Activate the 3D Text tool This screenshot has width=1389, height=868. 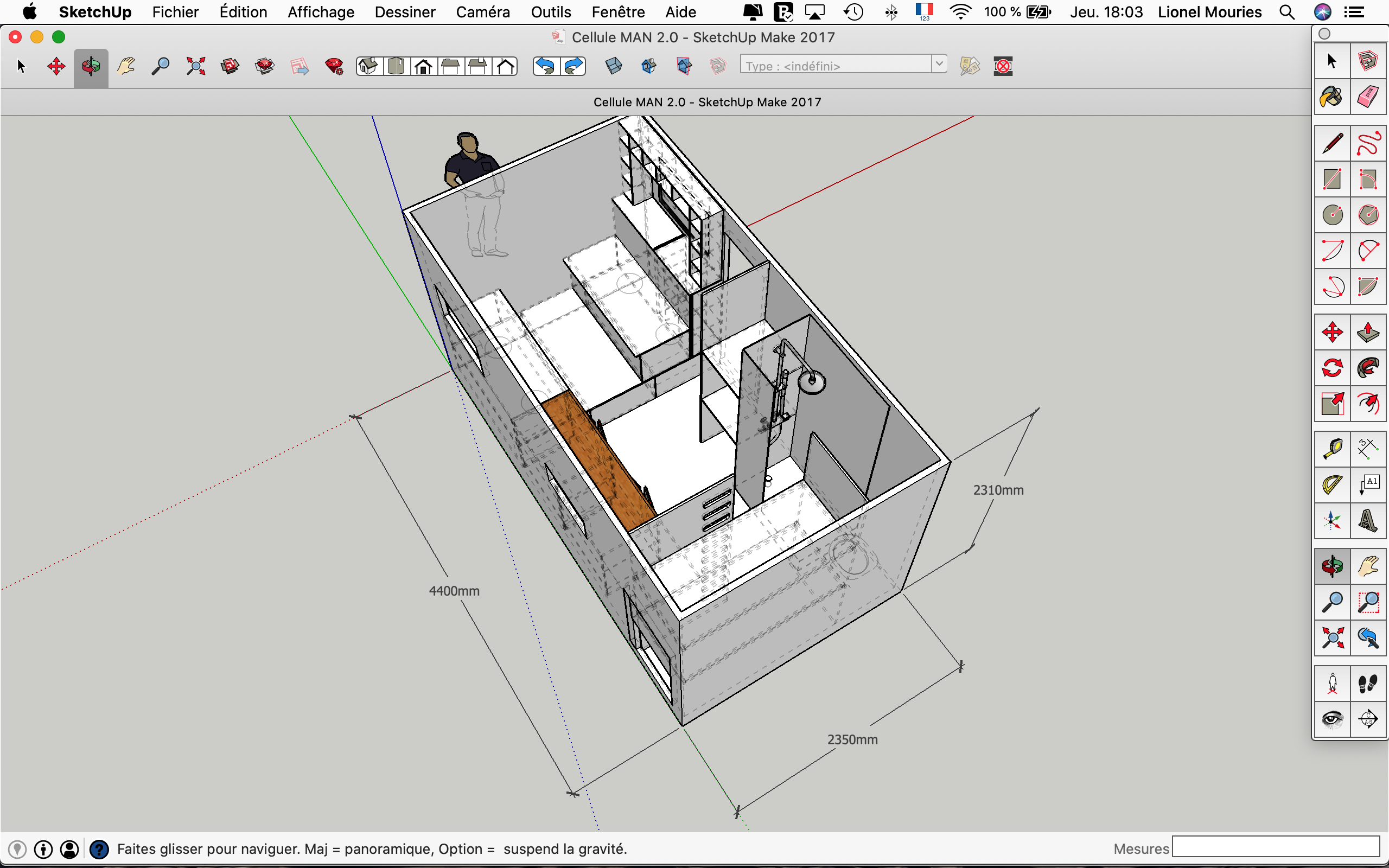click(1368, 521)
